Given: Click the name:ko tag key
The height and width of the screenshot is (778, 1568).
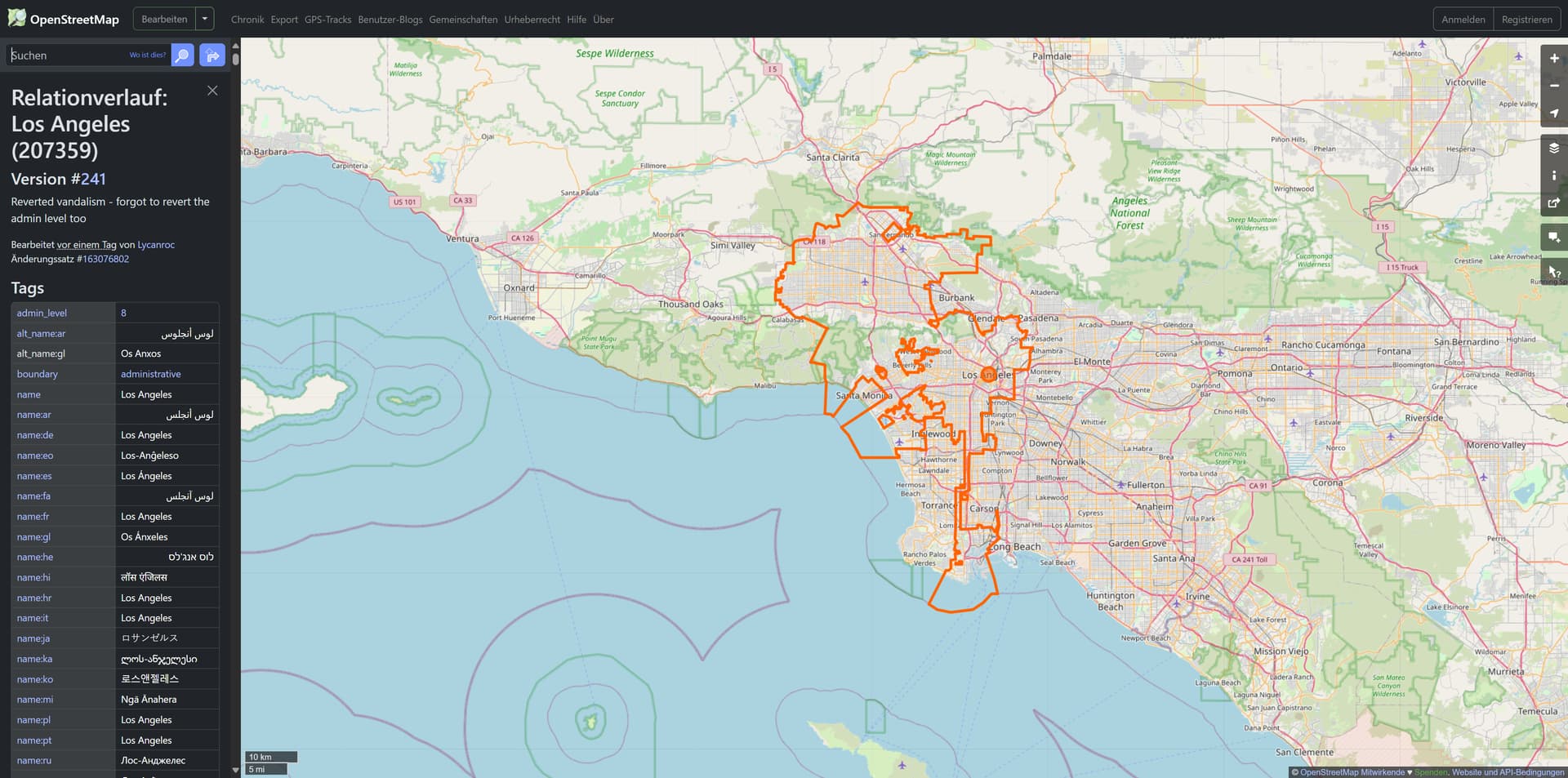Looking at the screenshot, I should pos(35,679).
